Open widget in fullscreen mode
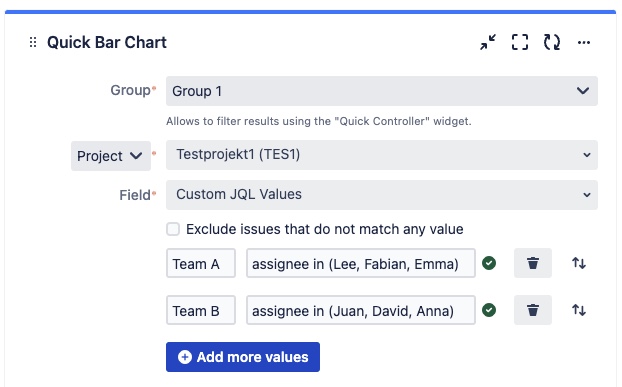 point(520,42)
